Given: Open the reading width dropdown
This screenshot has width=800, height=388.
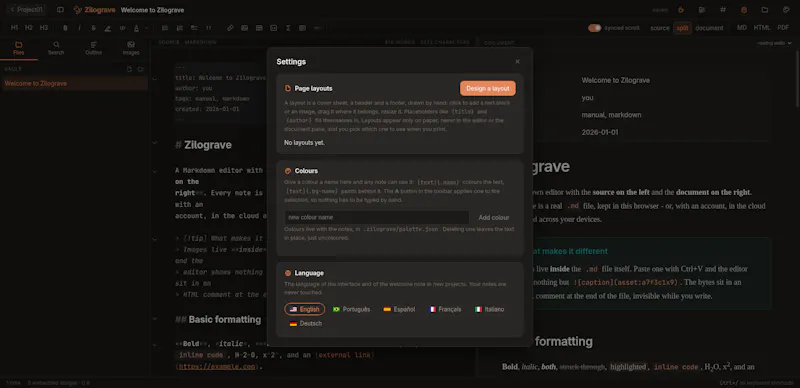Looking at the screenshot, I should (774, 43).
